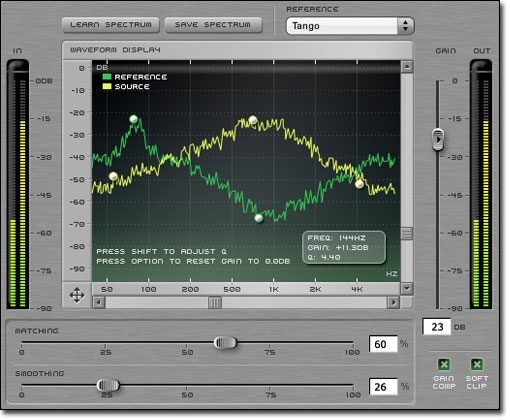
Task: Click the 50 frequency axis label
Action: 107,289
